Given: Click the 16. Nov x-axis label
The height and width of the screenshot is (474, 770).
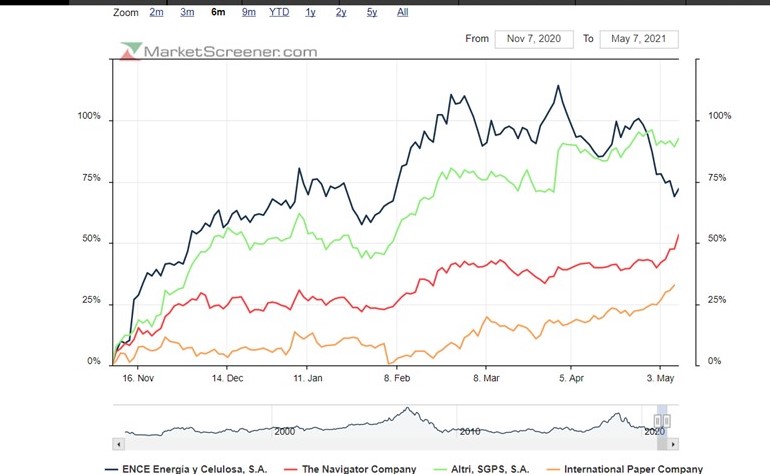Looking at the screenshot, I should point(138,378).
